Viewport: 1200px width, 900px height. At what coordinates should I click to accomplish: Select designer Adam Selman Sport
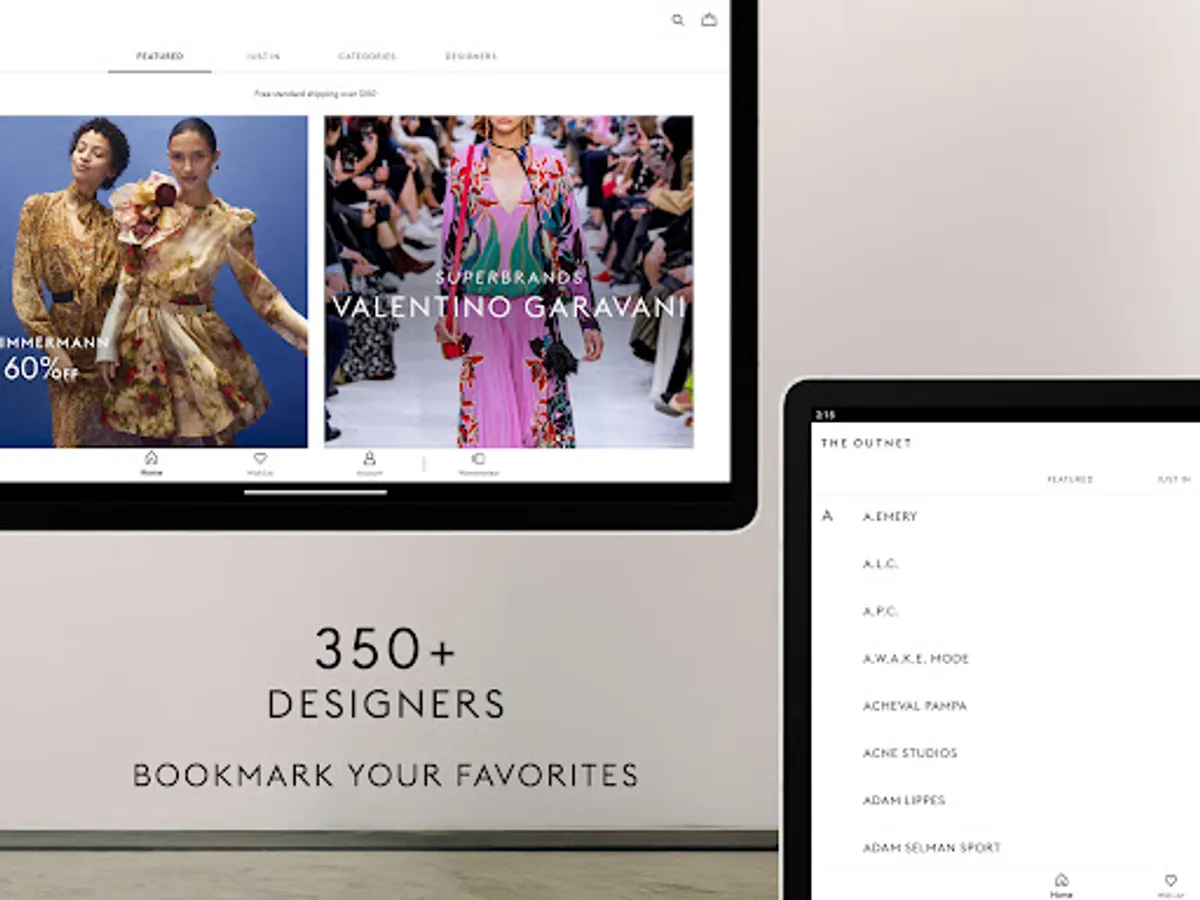click(931, 848)
